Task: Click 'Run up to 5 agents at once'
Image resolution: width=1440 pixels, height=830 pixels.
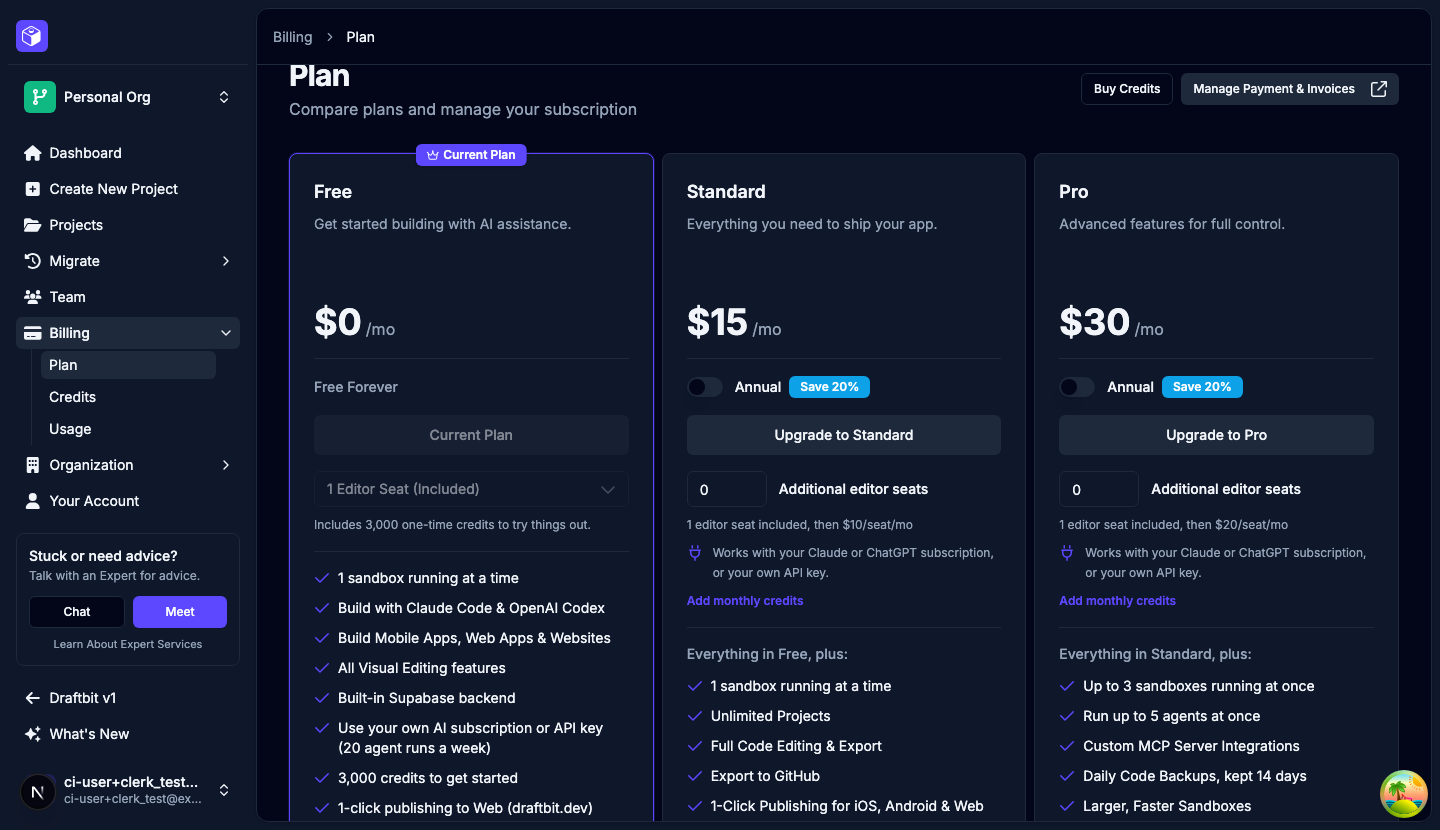Action: pyautogui.click(x=1171, y=716)
